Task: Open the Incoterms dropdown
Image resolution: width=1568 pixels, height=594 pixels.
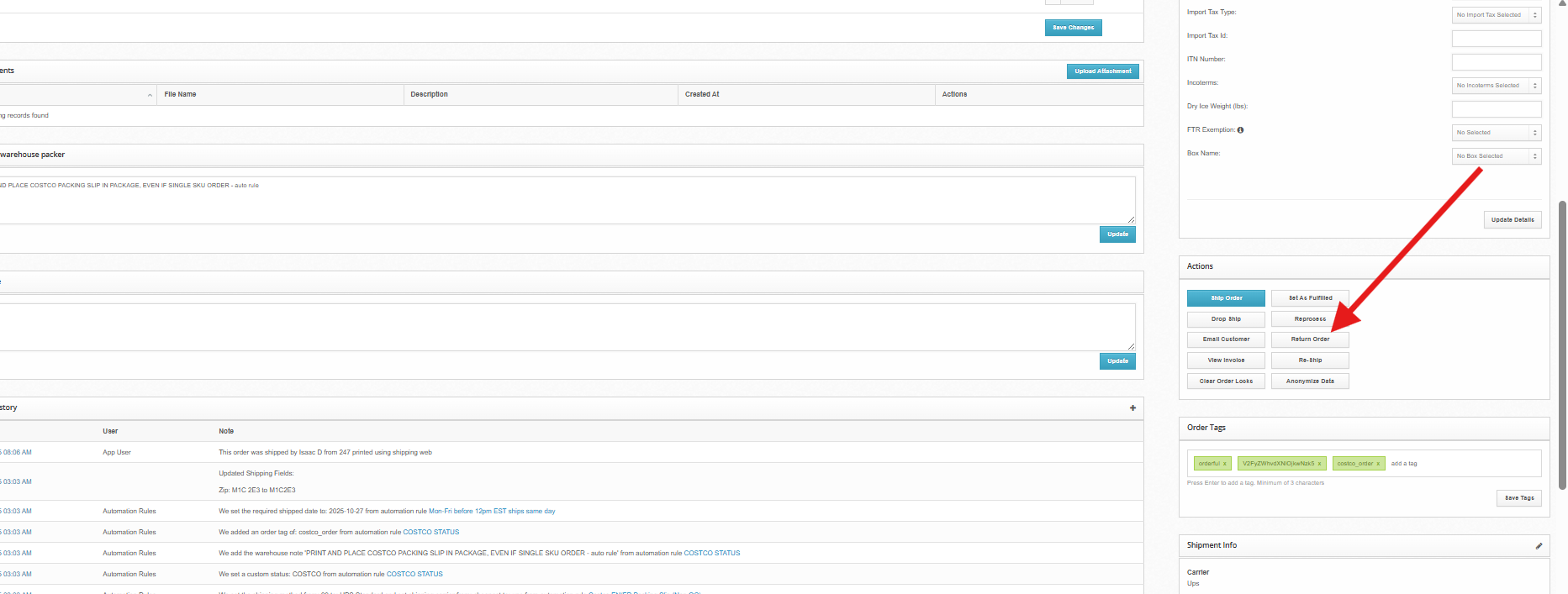Action: point(1497,86)
